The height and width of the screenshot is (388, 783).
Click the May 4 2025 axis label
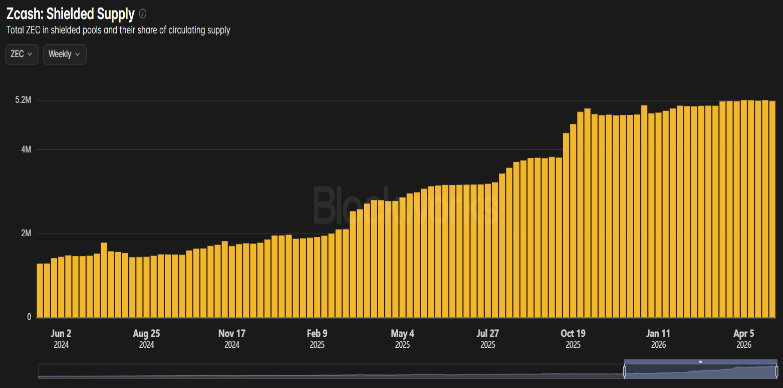[x=402, y=338]
